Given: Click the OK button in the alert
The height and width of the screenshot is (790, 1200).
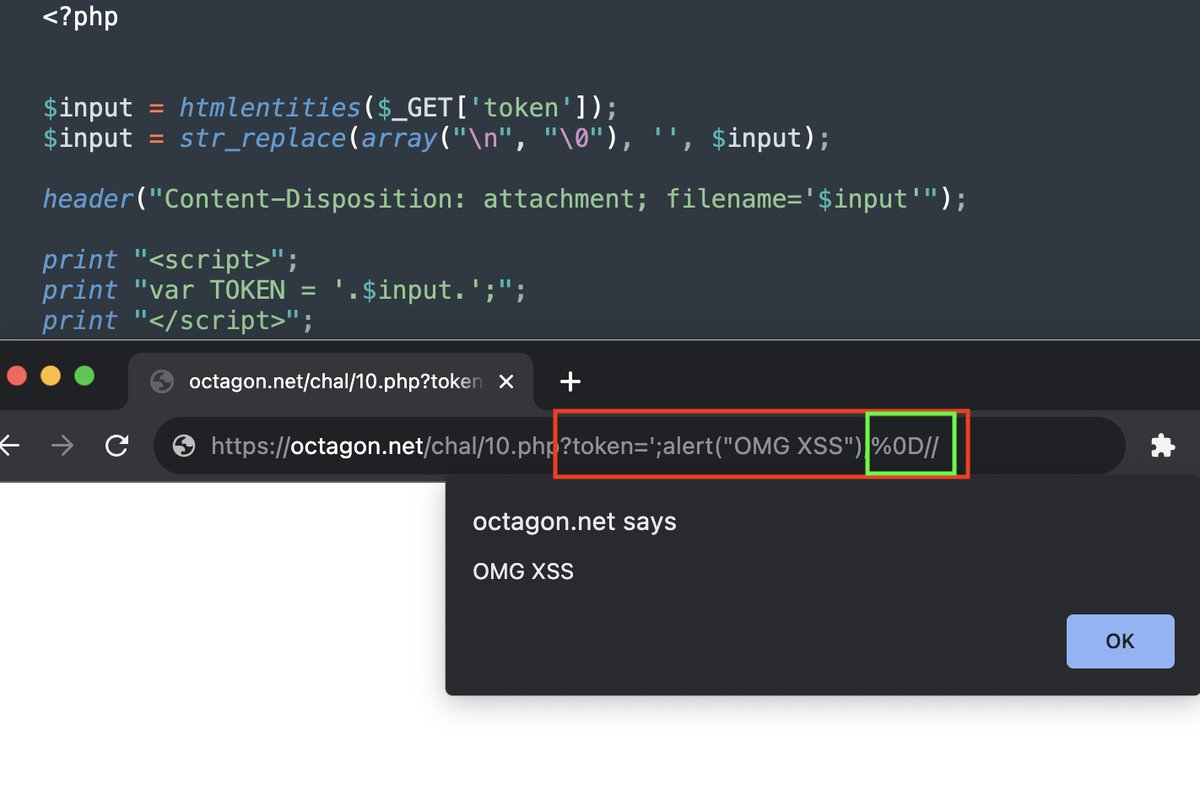Looking at the screenshot, I should (x=1120, y=641).
